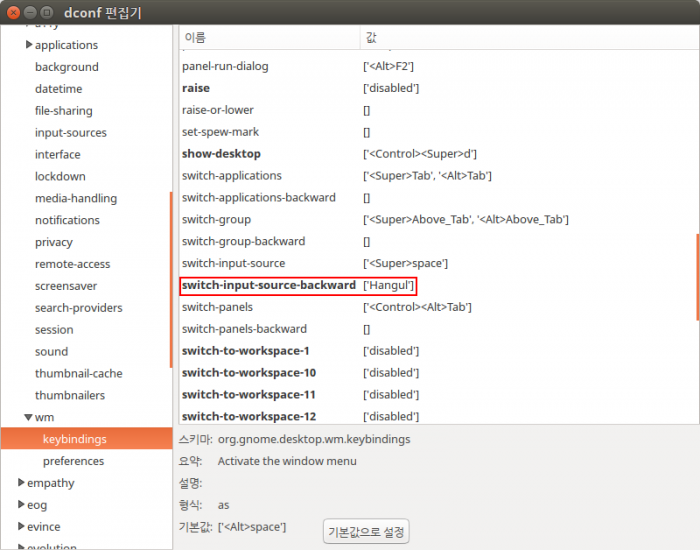Click the 기본값으로 설정 button
This screenshot has height=550, width=700.
click(x=366, y=532)
